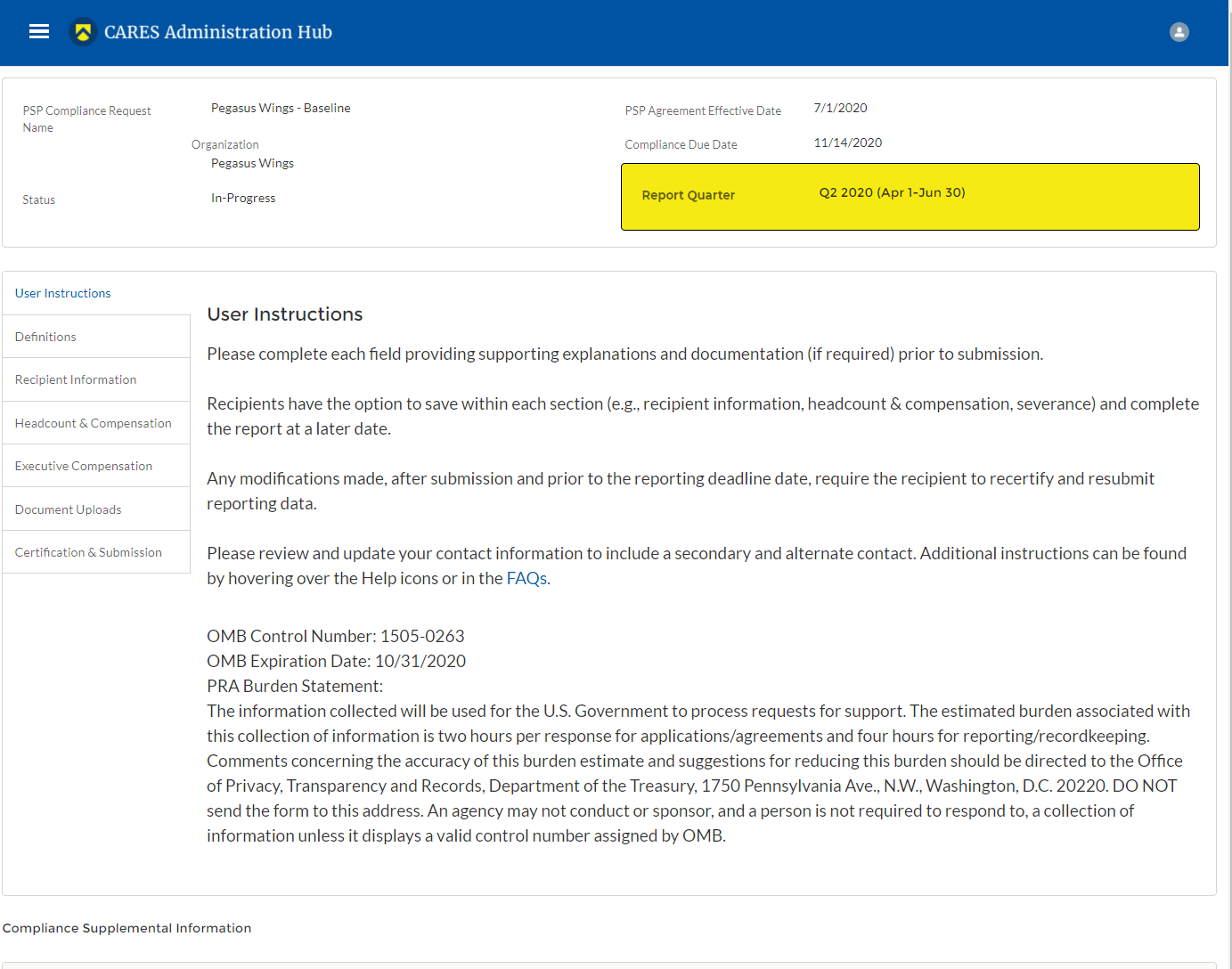Click the 7/1/2020 agreement effective date
Image resolution: width=1232 pixels, height=969 pixels.
(840, 108)
